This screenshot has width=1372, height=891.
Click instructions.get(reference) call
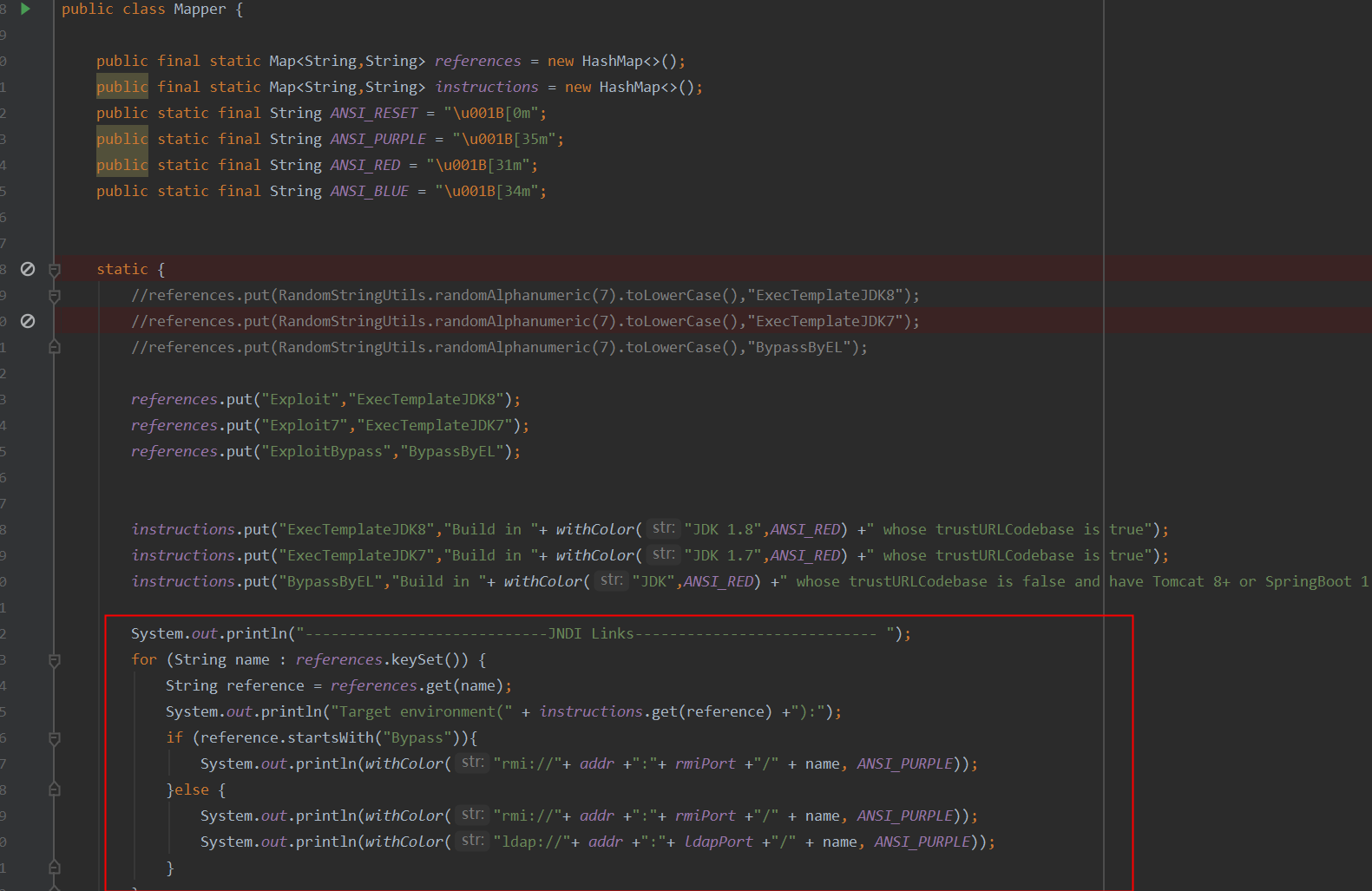[655, 712]
